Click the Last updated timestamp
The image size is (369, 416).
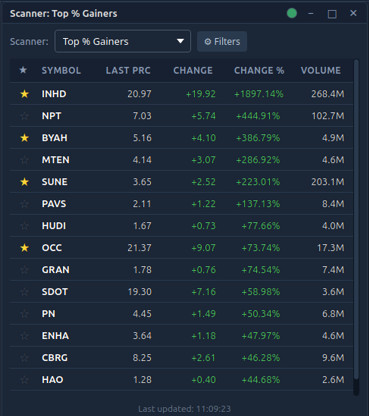(184, 409)
